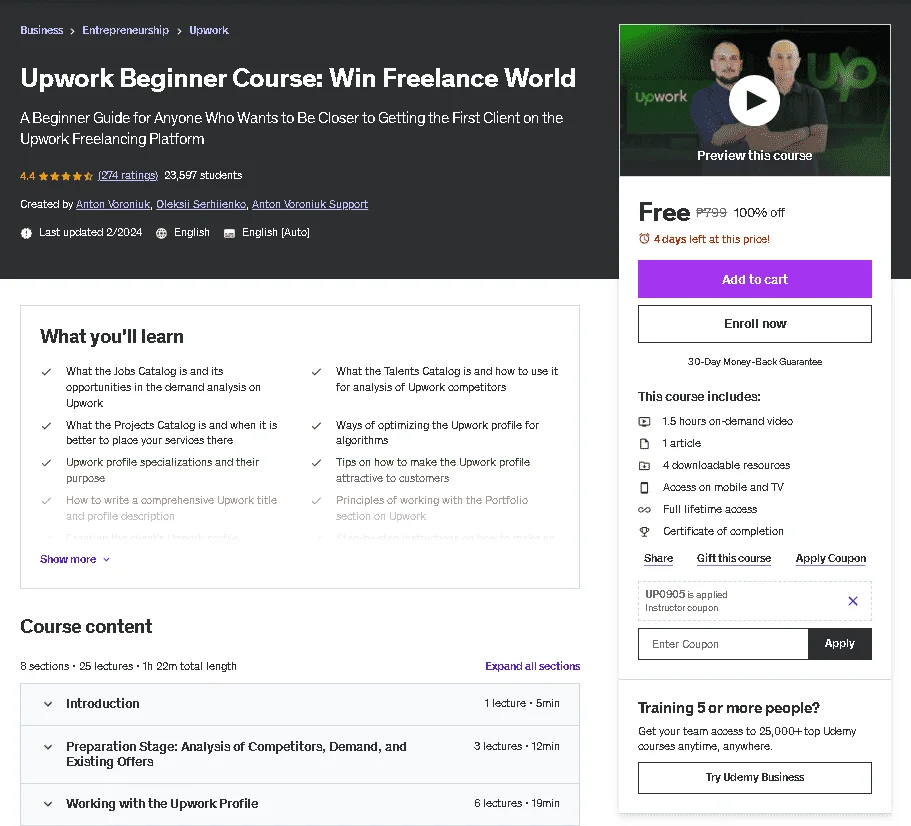Click the checkmark beside optimizing profile item

pos(316,426)
